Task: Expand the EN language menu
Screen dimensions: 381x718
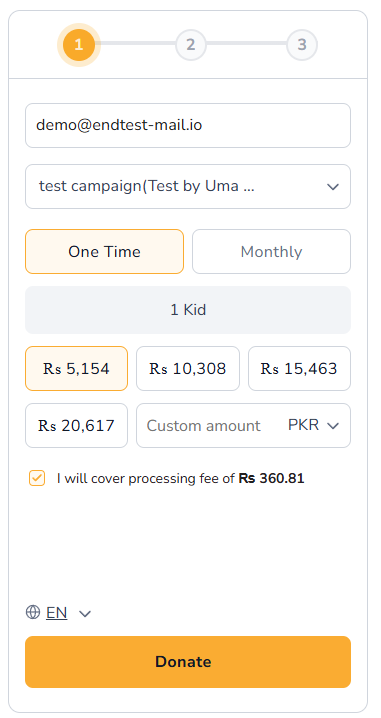Action: coord(58,612)
